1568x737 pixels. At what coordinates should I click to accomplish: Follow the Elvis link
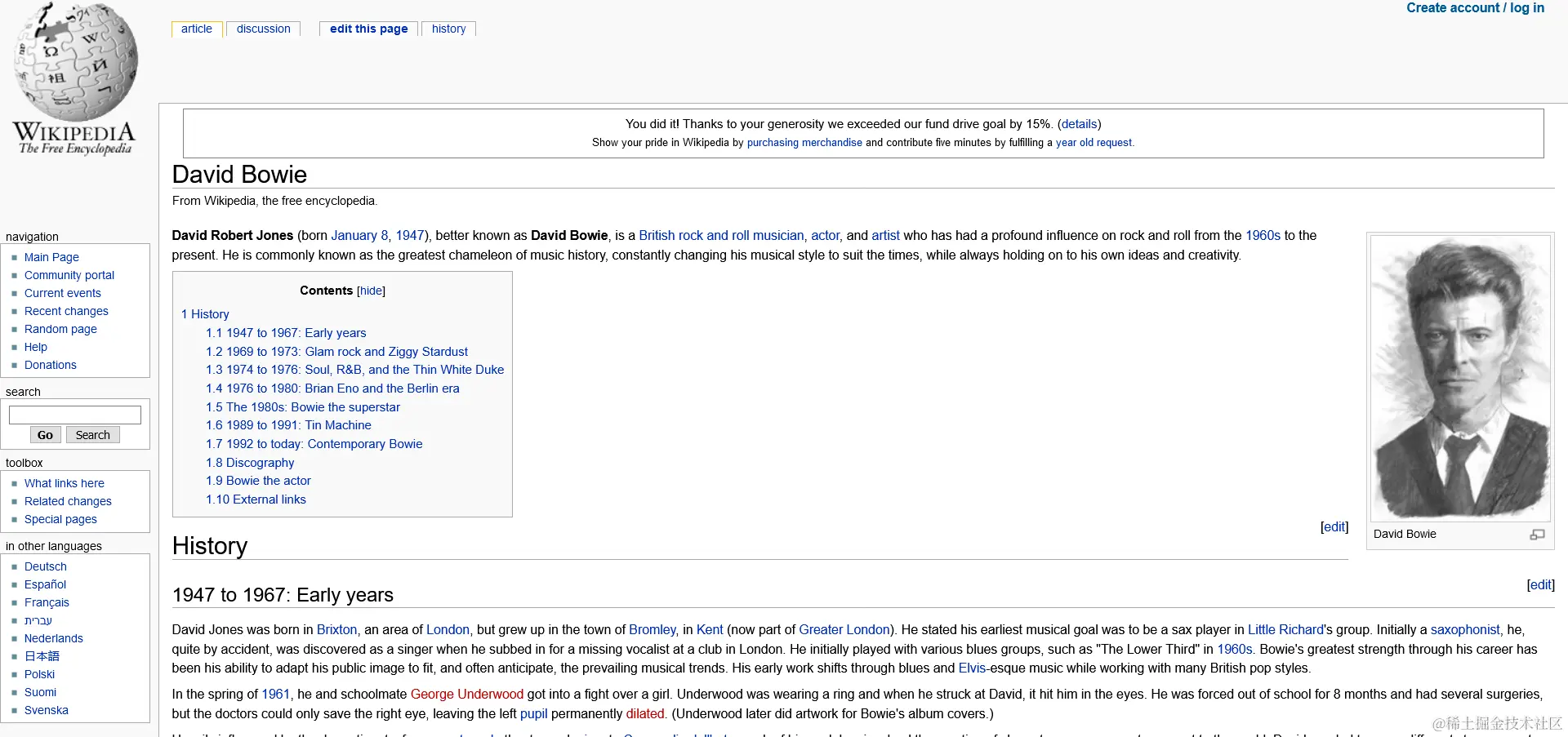coord(972,668)
